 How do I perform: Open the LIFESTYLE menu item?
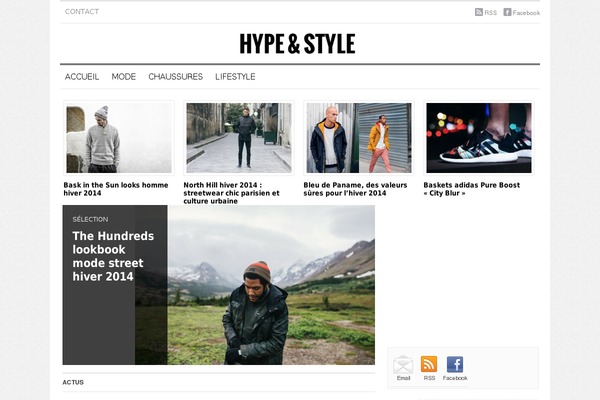point(235,77)
